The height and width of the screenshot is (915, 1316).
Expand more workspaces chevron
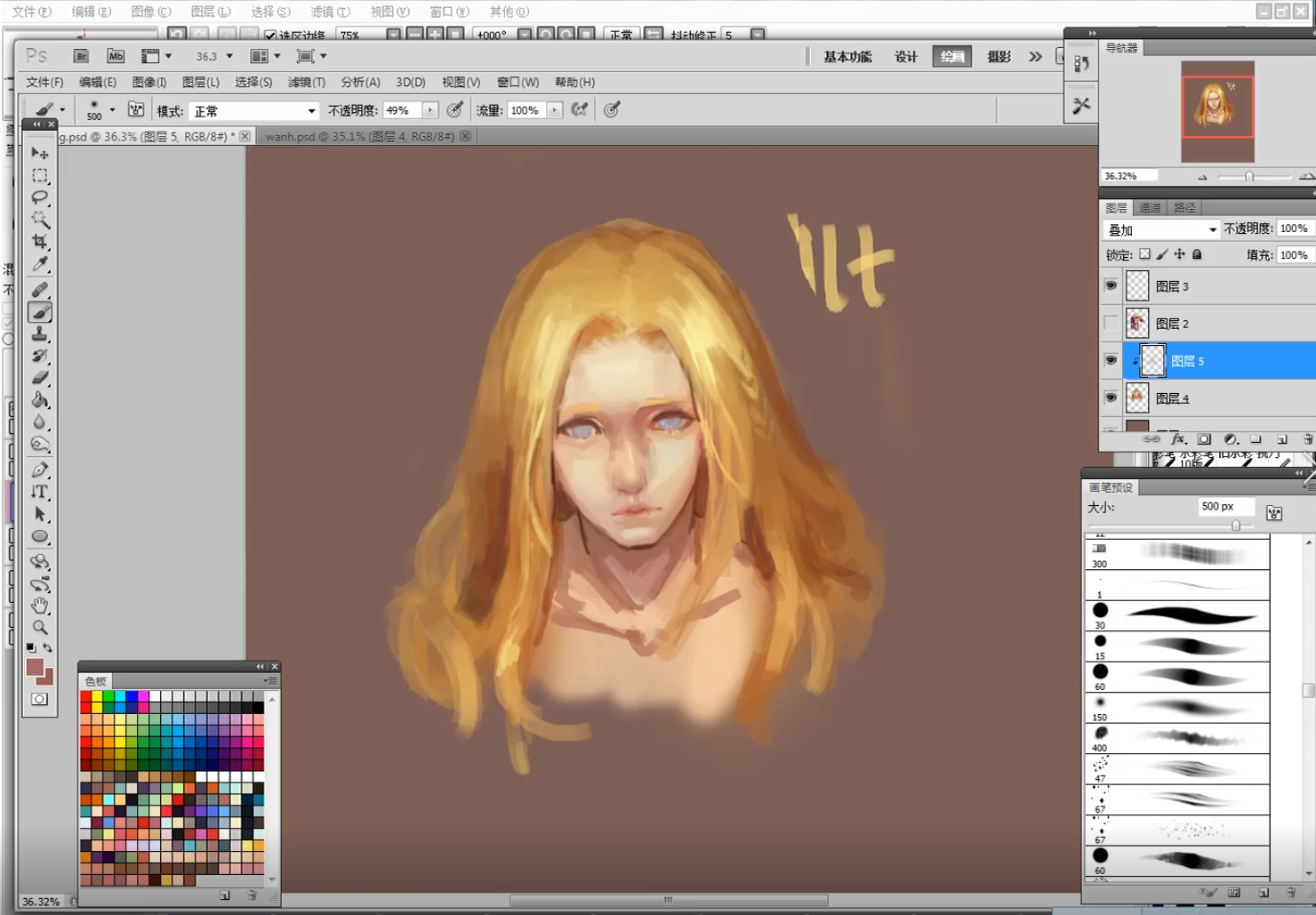(1035, 56)
